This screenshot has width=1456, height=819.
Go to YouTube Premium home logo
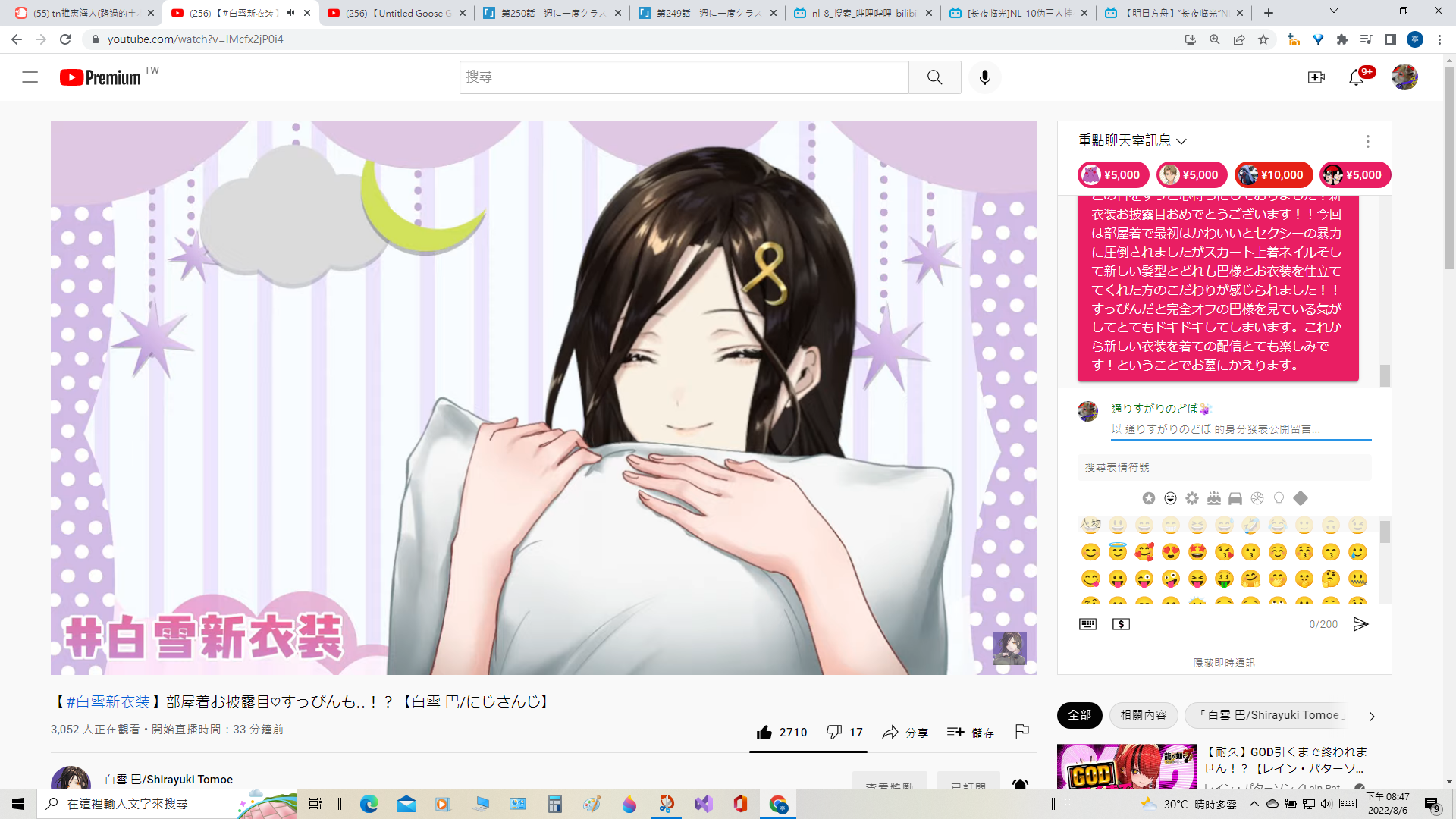pos(100,77)
